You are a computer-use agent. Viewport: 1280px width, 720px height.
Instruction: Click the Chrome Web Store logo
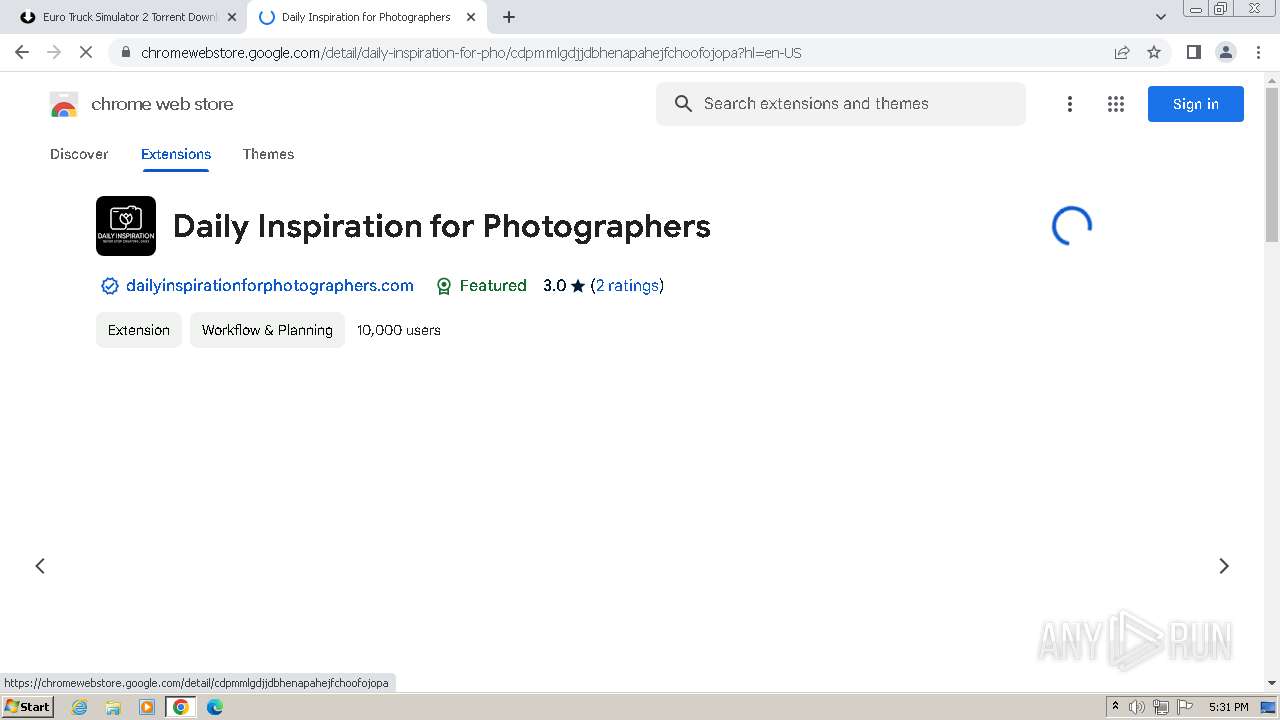64,104
